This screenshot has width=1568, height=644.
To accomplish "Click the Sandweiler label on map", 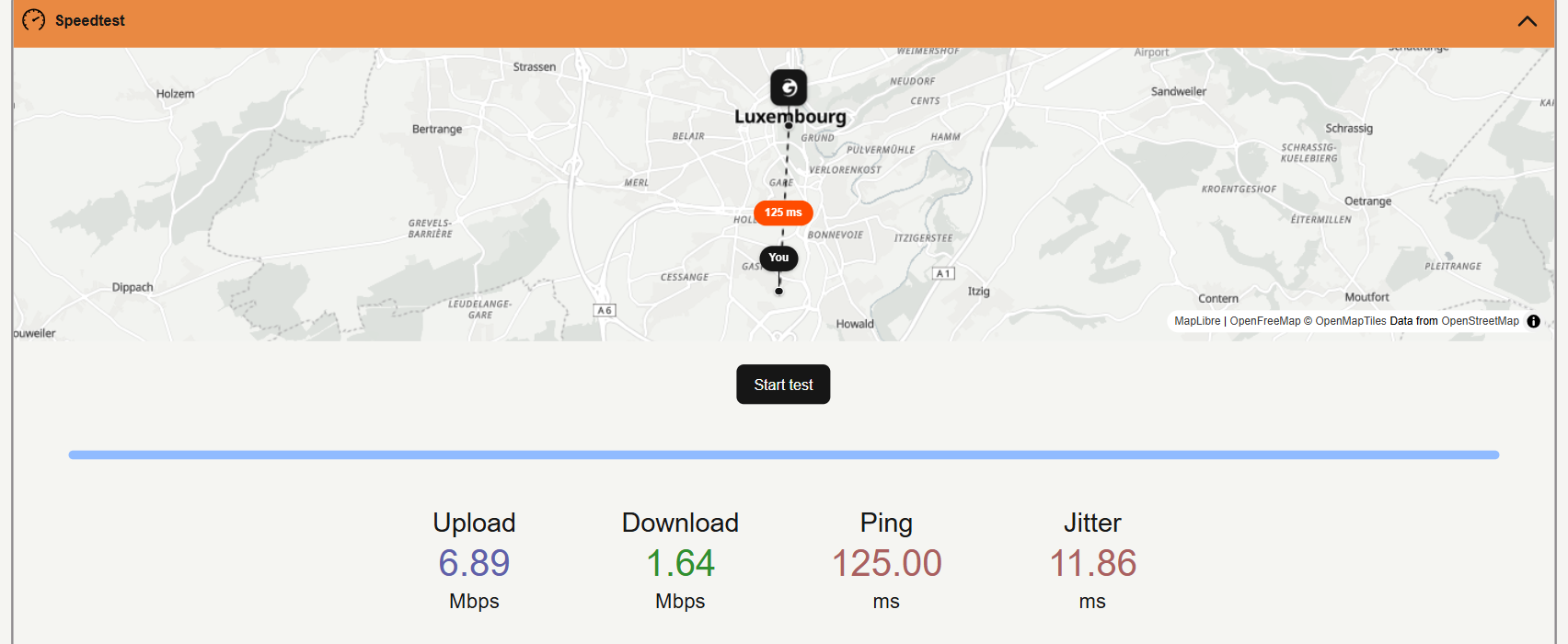I will click(1179, 91).
